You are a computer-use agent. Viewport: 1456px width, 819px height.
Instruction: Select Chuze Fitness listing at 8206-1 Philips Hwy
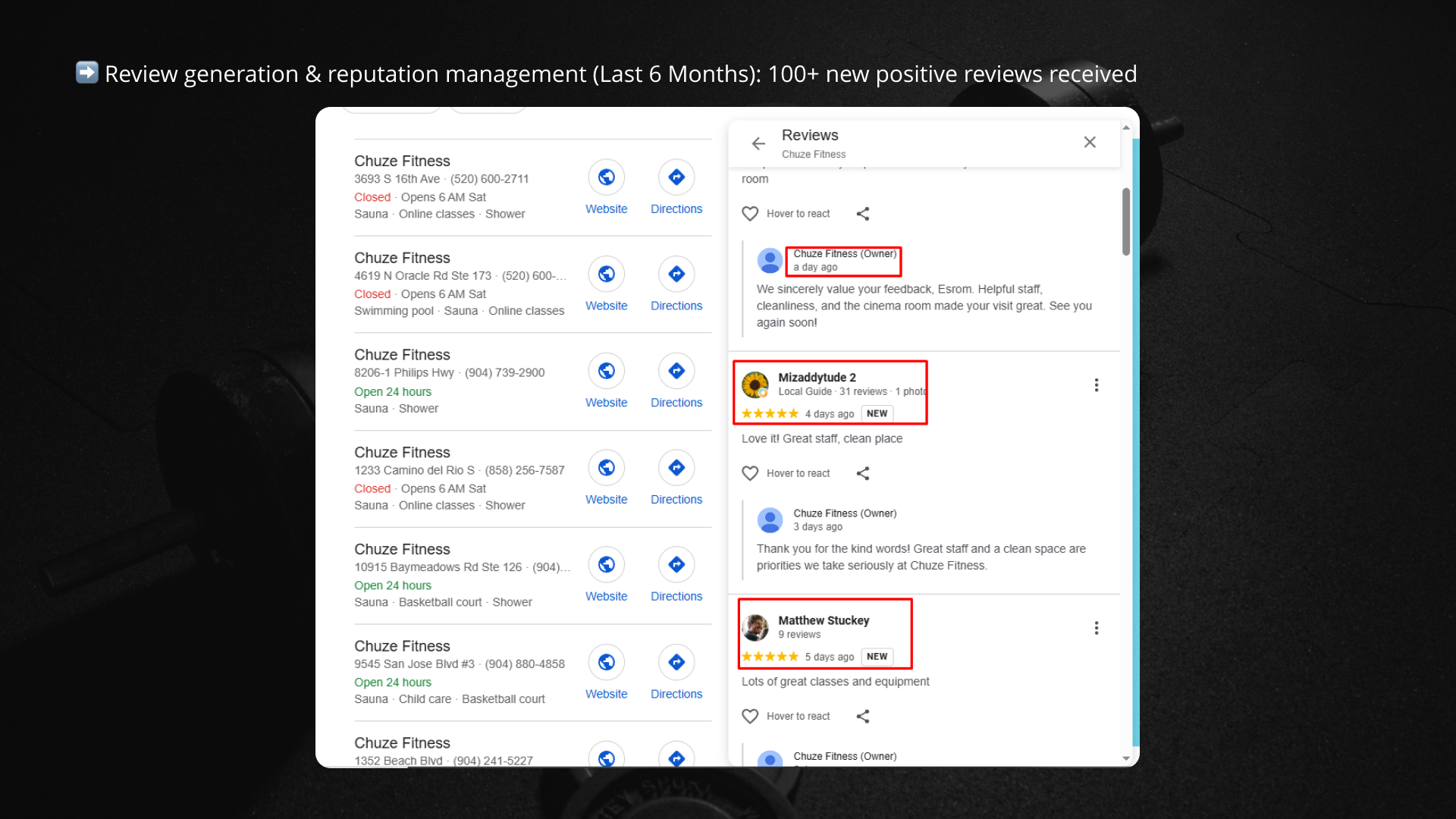(402, 355)
